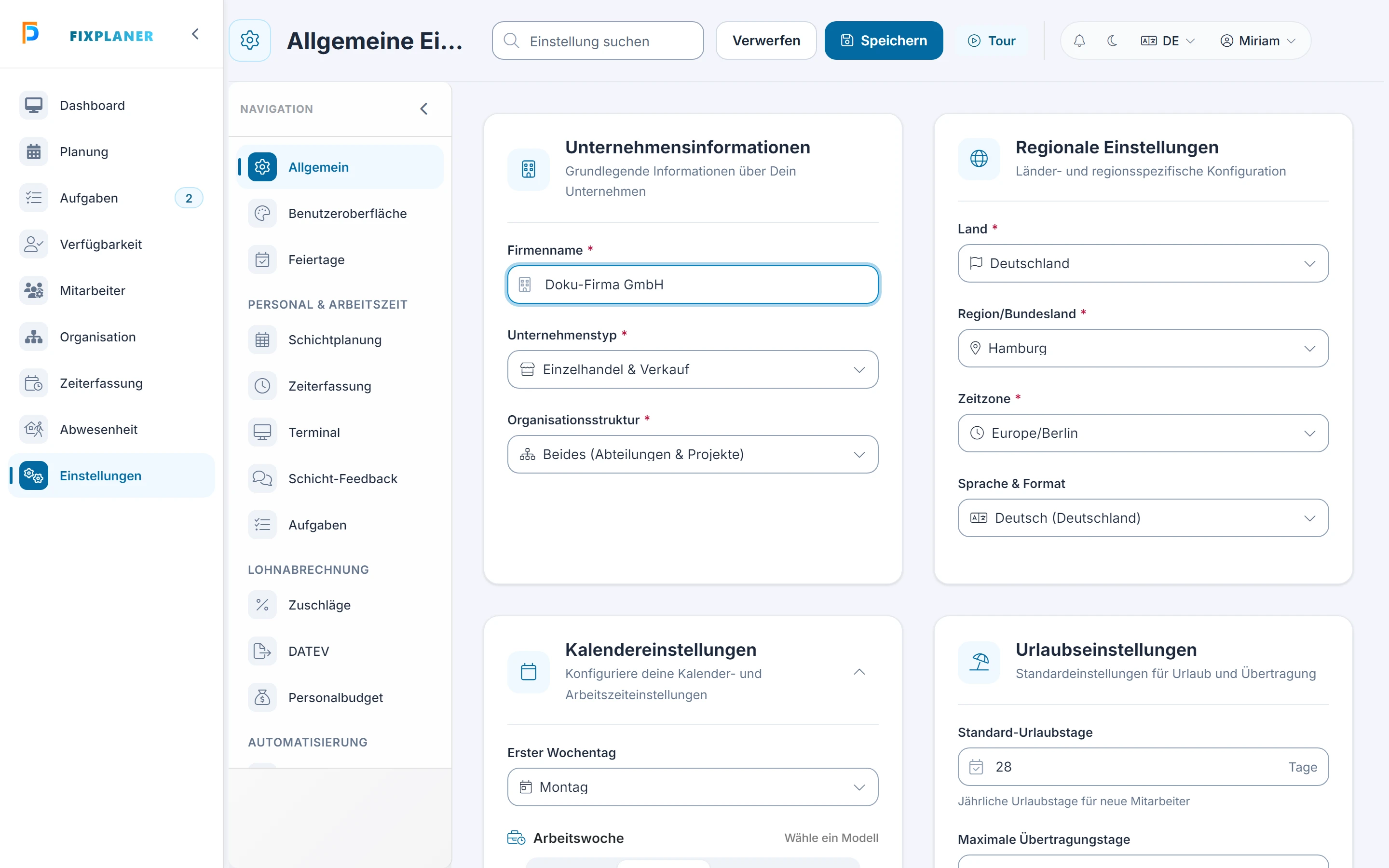The height and width of the screenshot is (868, 1389).
Task: Click the settings gear icon beside page title
Action: (x=250, y=40)
